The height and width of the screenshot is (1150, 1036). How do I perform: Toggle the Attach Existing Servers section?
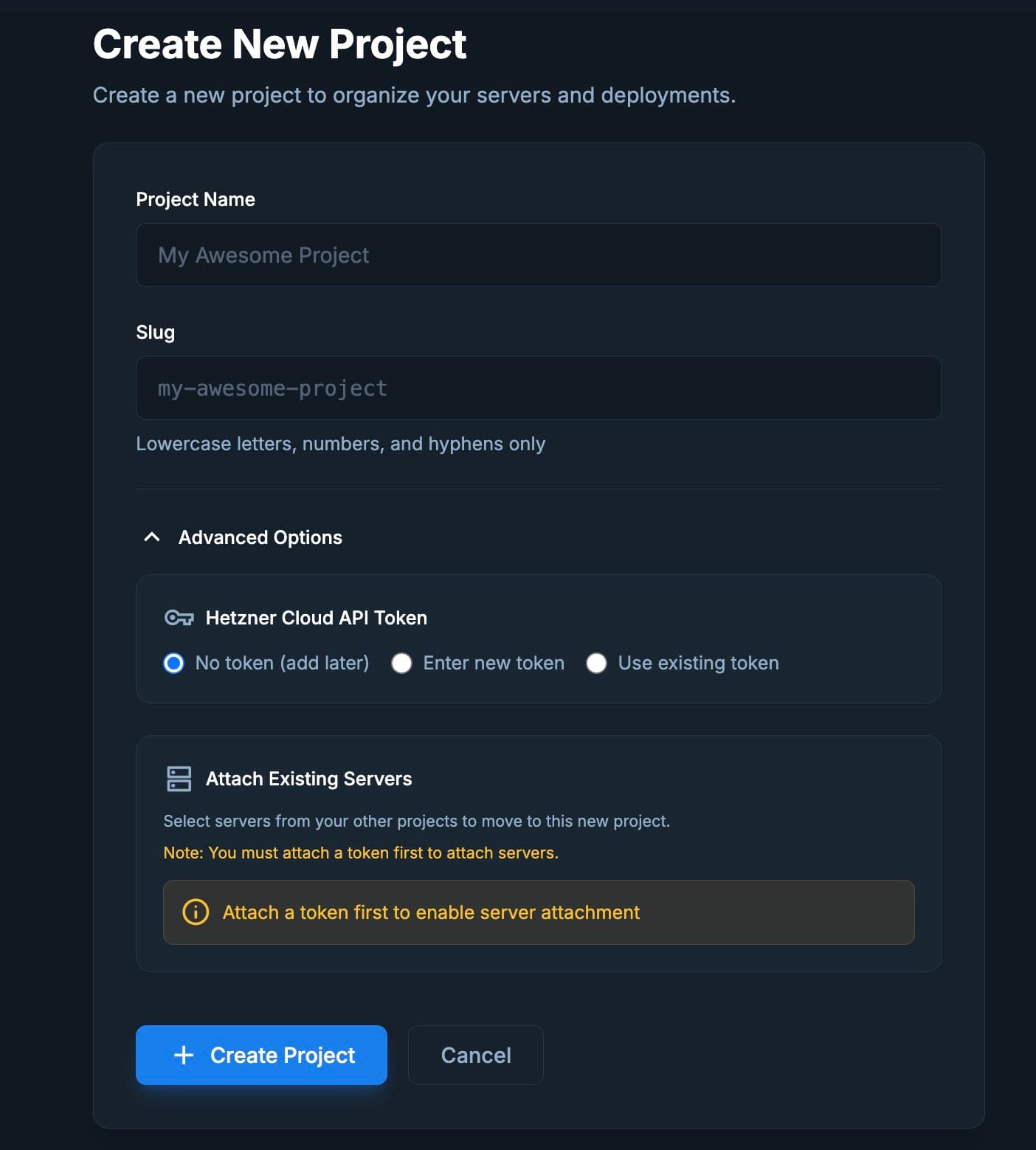click(308, 779)
